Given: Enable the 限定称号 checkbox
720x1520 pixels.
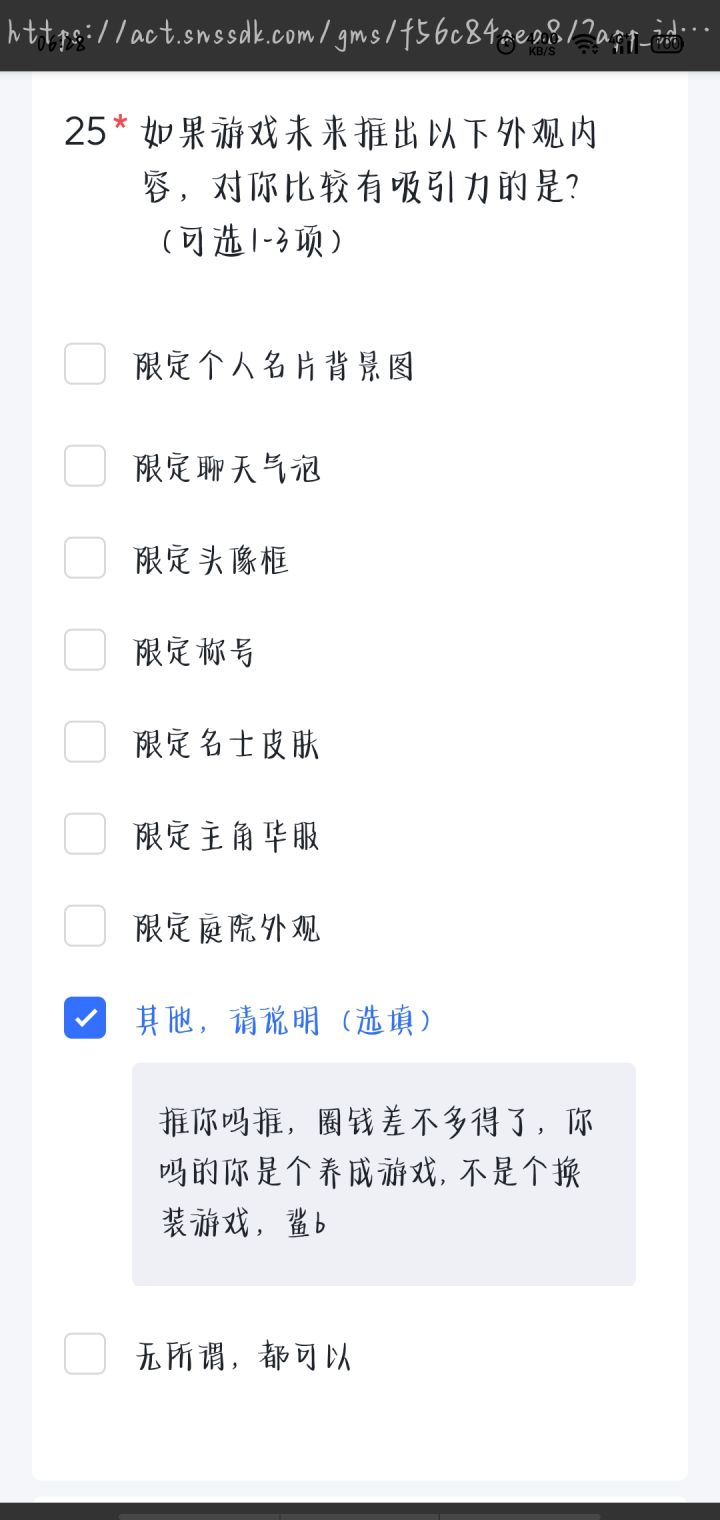Looking at the screenshot, I should click(85, 650).
